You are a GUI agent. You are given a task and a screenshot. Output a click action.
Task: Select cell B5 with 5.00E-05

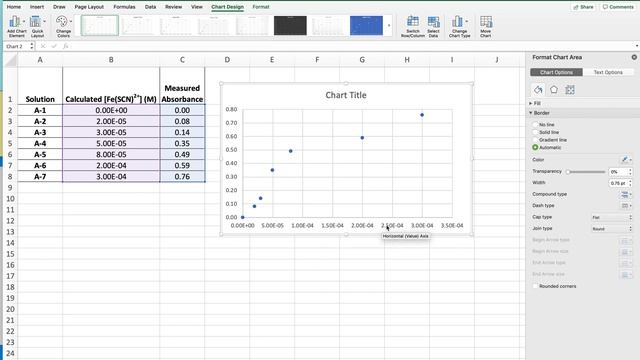click(x=111, y=143)
